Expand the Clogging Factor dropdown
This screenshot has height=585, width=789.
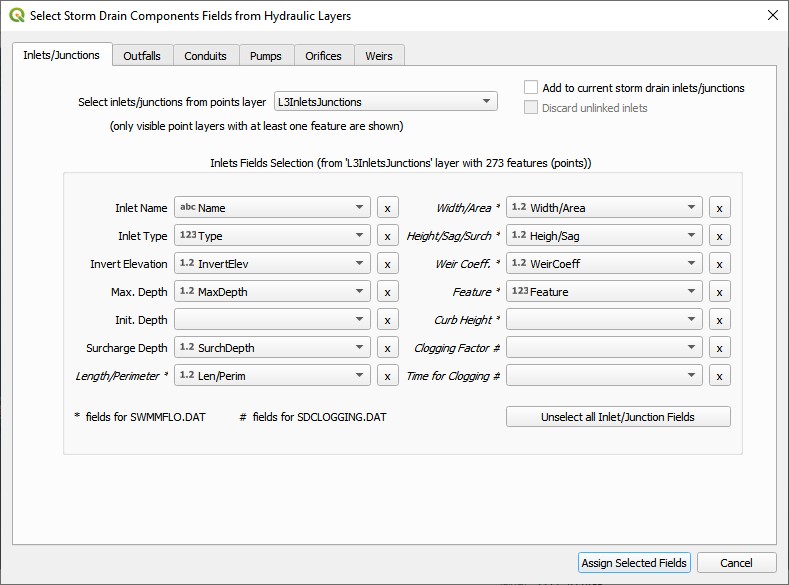604,348
